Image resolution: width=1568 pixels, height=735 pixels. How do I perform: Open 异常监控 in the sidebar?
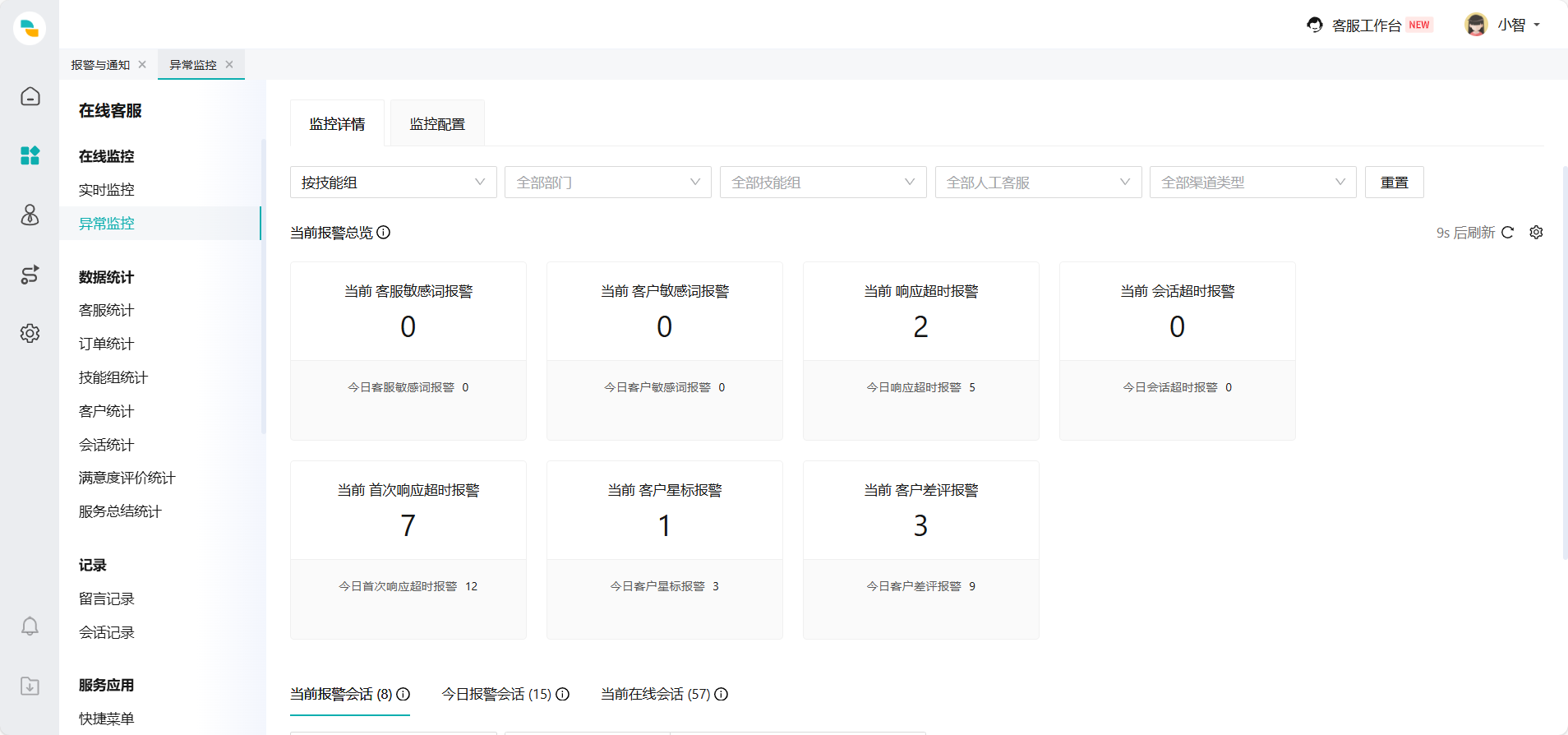[x=160, y=224]
